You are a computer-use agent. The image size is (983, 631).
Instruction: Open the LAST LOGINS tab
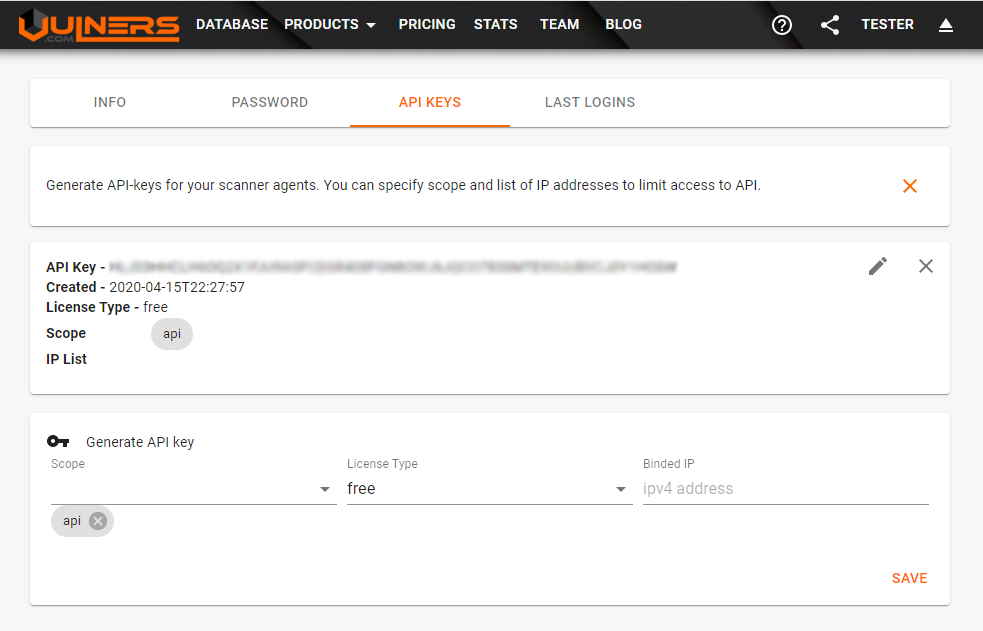[590, 102]
